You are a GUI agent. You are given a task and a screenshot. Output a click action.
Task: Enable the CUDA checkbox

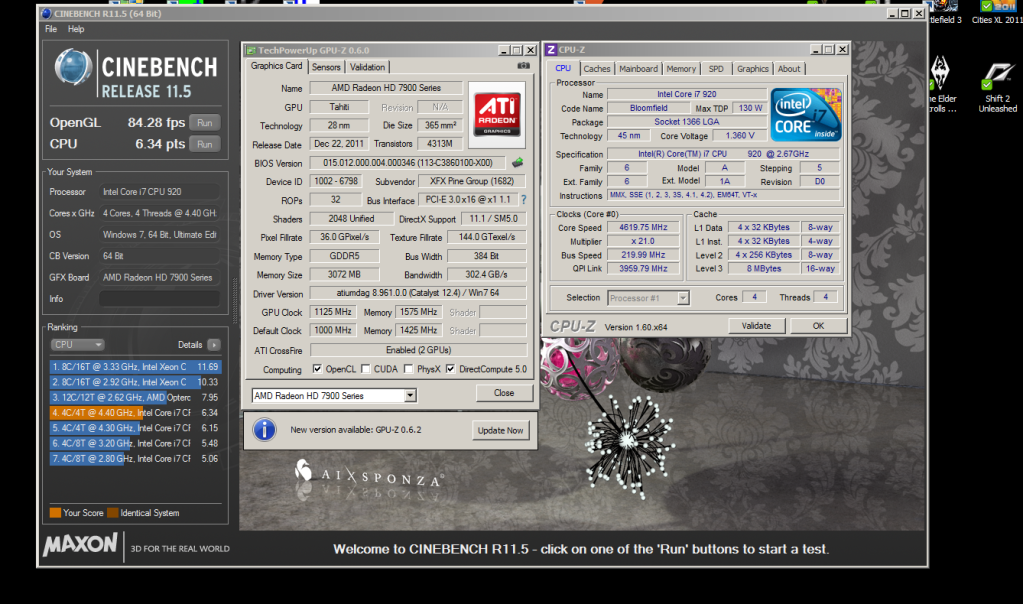point(366,369)
